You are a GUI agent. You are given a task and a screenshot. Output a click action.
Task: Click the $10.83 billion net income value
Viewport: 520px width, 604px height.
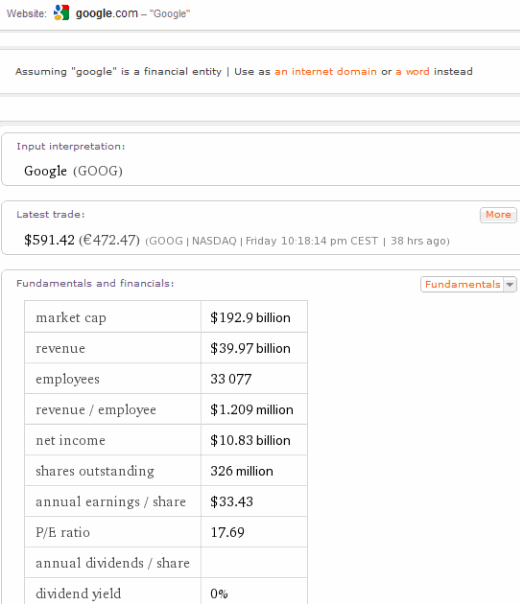tap(250, 441)
